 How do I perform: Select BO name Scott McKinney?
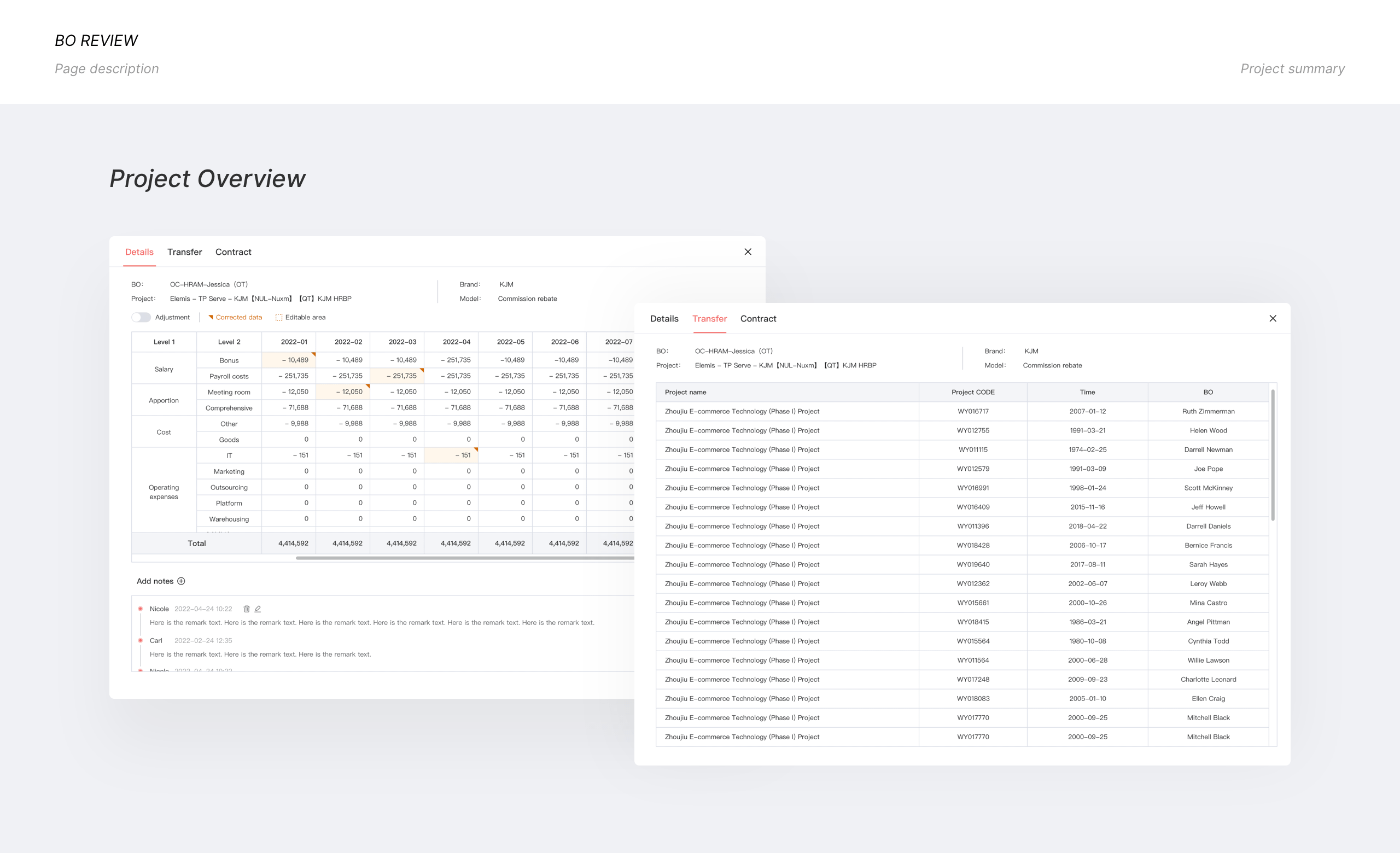pyautogui.click(x=1208, y=488)
